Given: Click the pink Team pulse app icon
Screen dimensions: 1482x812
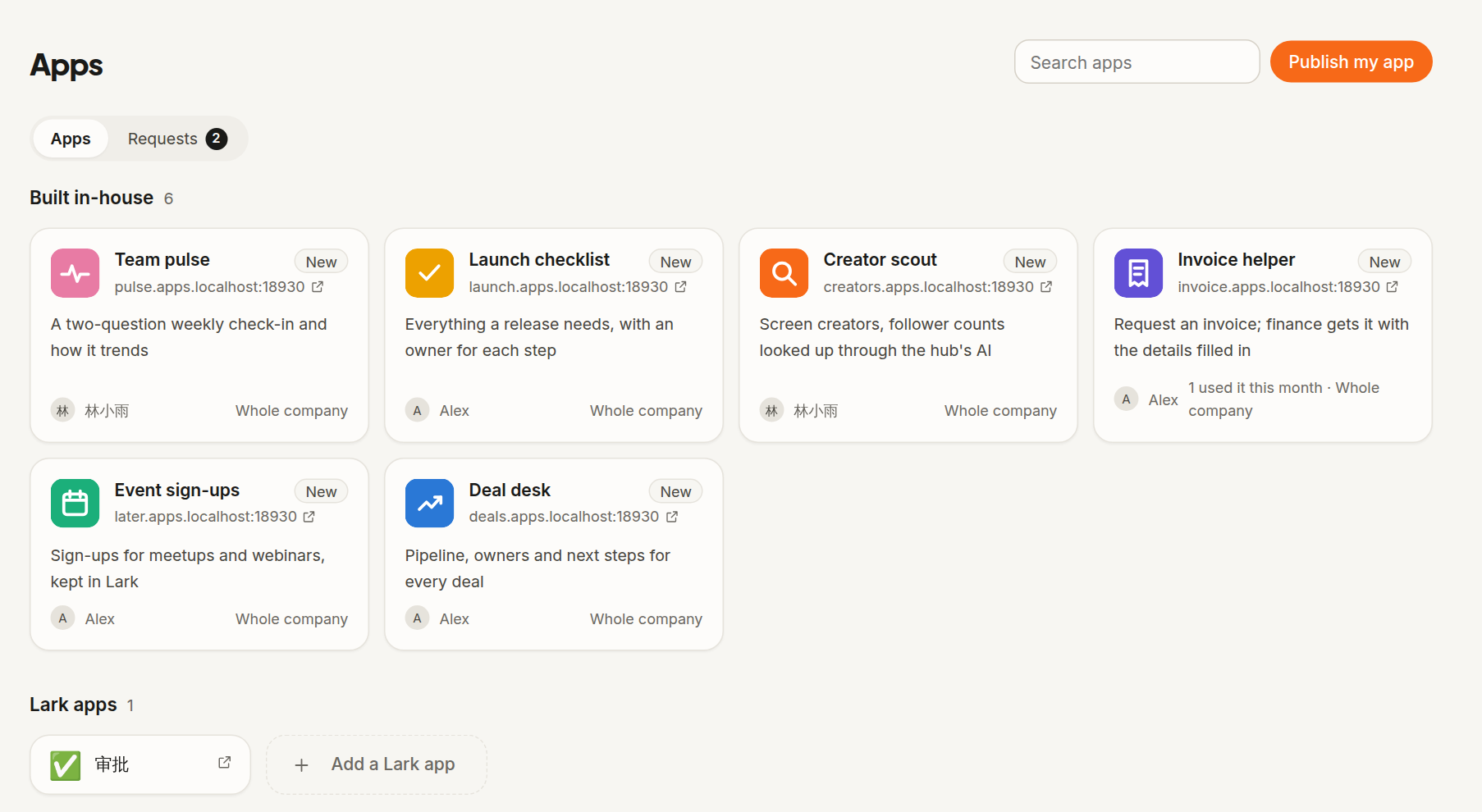Looking at the screenshot, I should 75,273.
